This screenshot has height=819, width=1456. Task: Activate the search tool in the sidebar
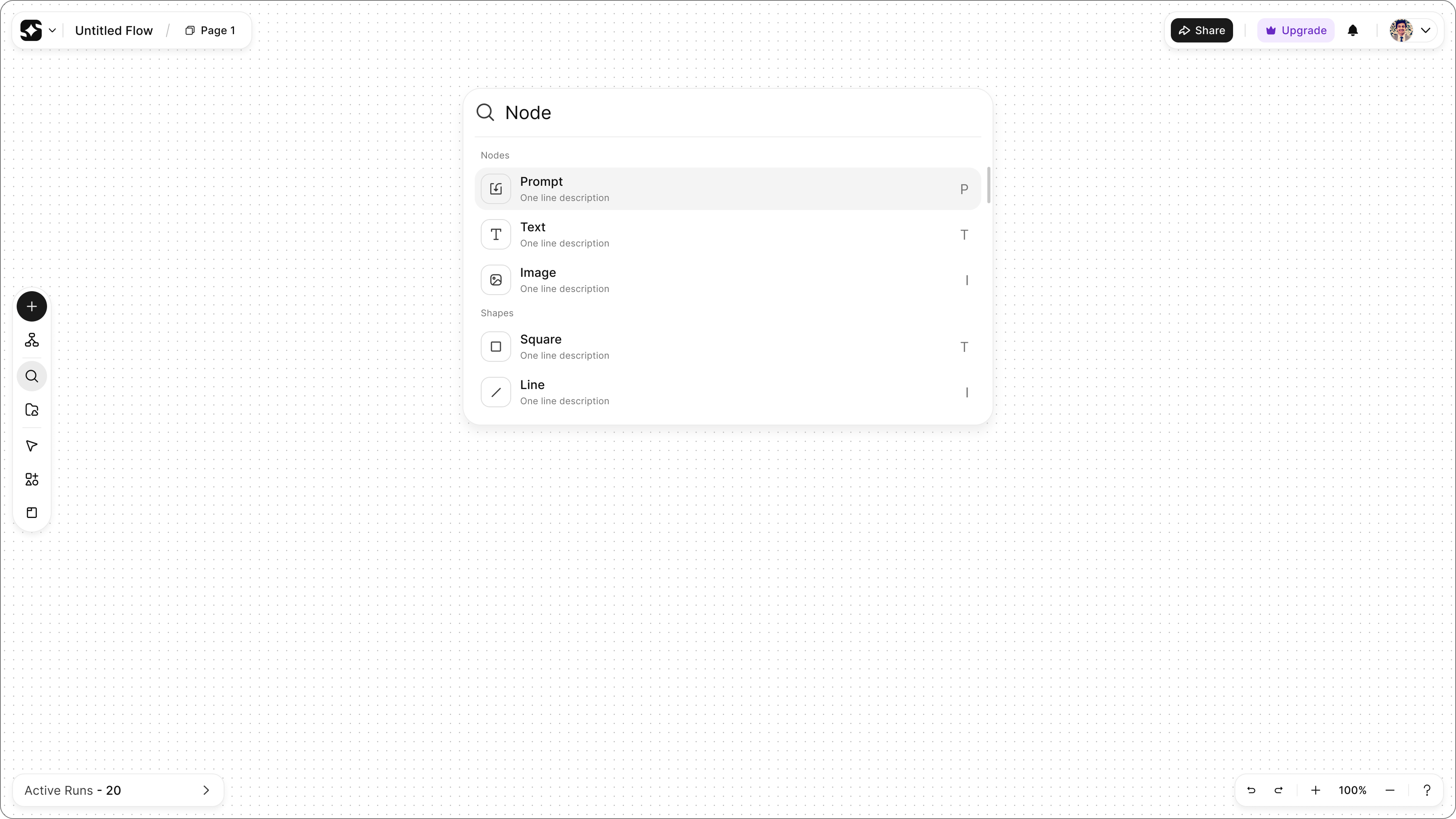(31, 375)
